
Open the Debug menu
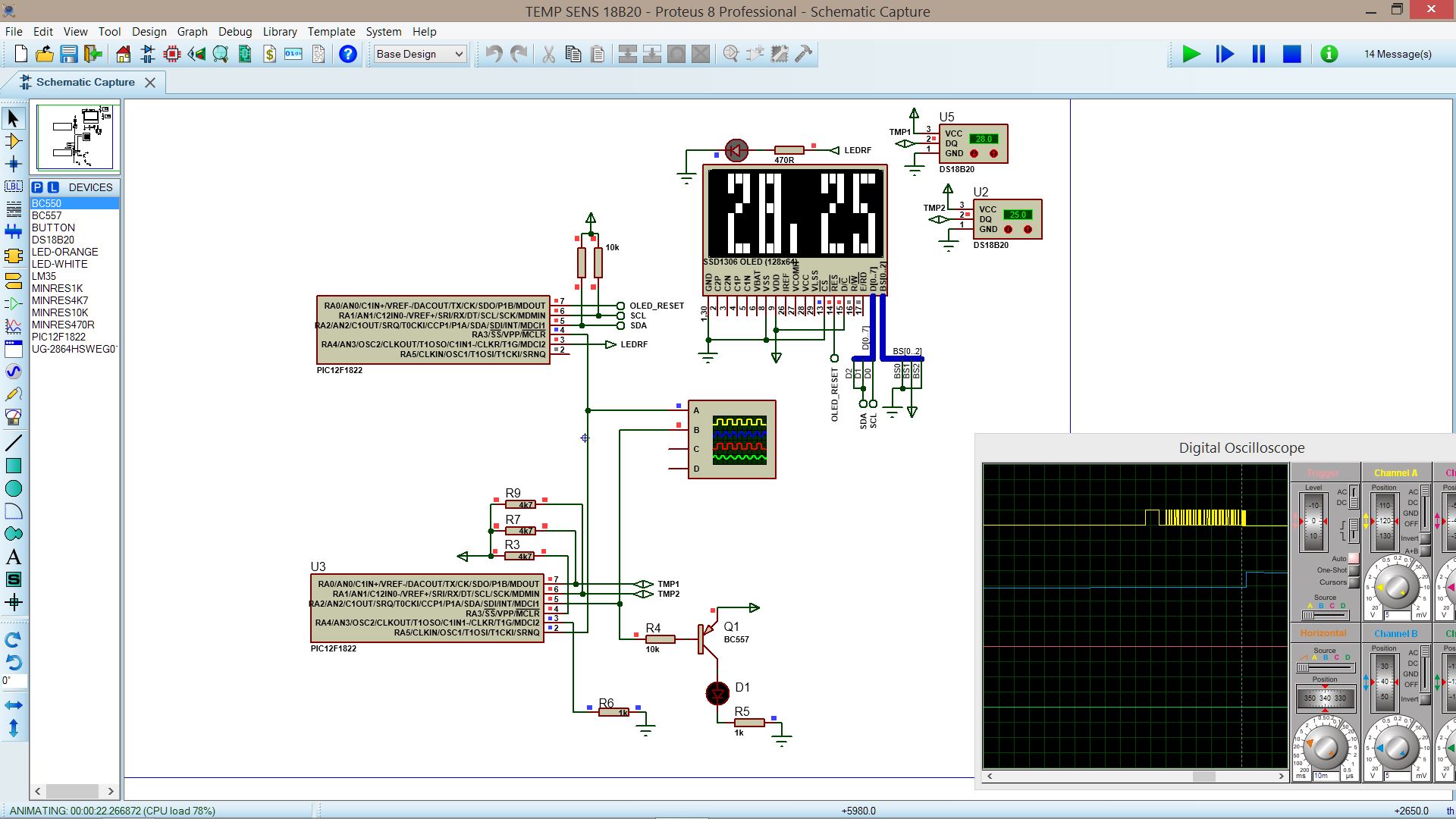(x=234, y=32)
